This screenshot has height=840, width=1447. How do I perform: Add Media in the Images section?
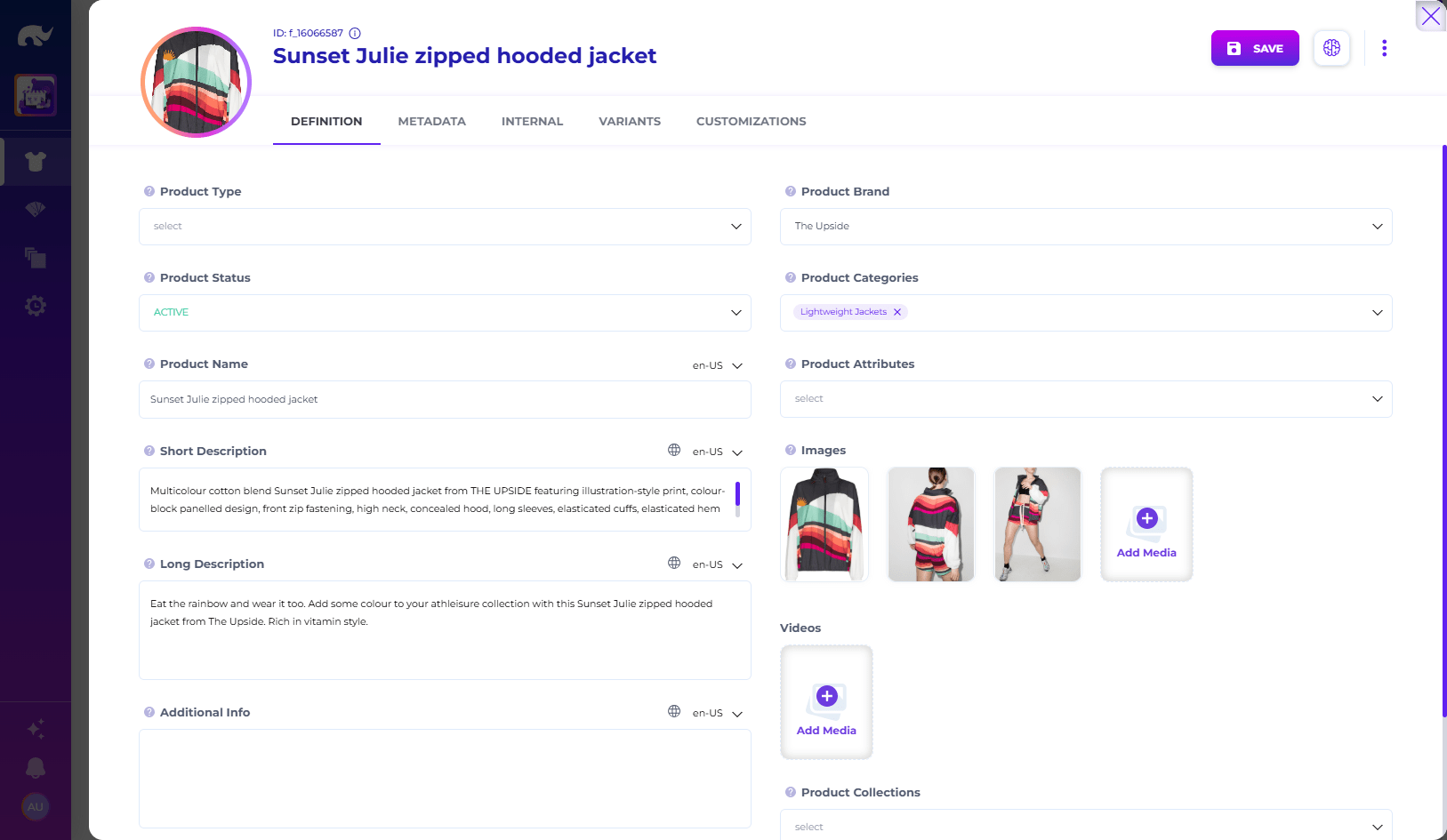pyautogui.click(x=1146, y=524)
